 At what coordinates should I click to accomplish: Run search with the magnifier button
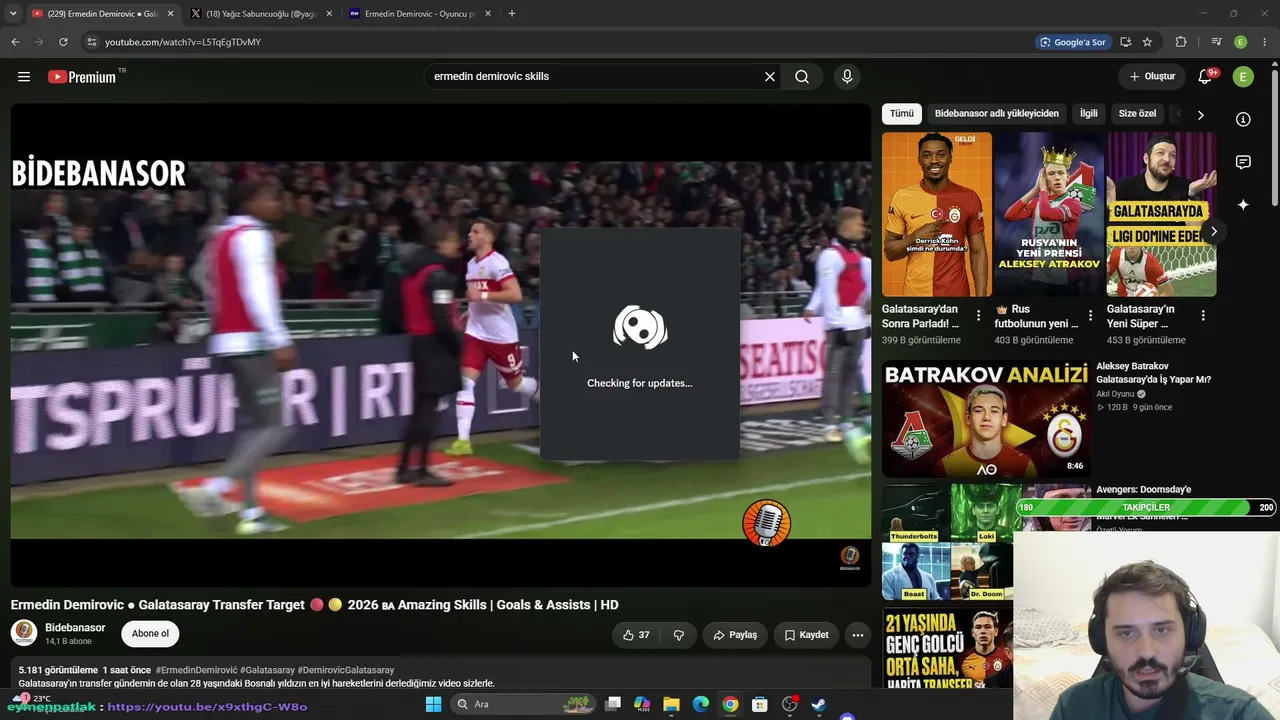802,77
